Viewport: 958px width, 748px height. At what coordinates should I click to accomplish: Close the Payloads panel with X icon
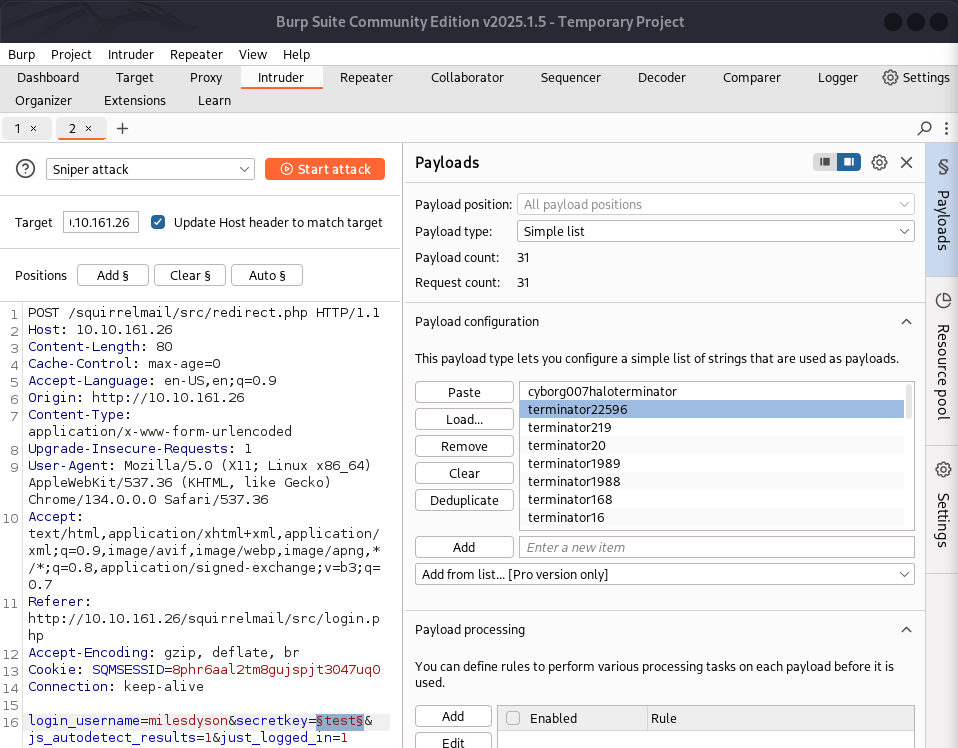tap(907, 163)
